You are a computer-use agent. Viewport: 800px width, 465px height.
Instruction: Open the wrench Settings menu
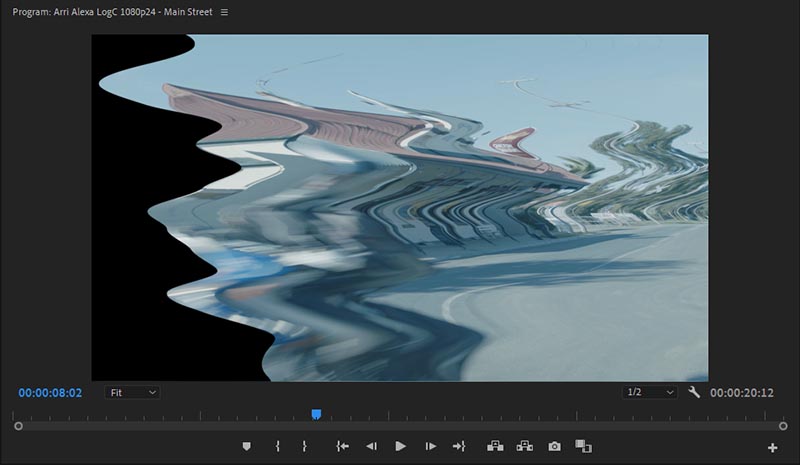694,392
